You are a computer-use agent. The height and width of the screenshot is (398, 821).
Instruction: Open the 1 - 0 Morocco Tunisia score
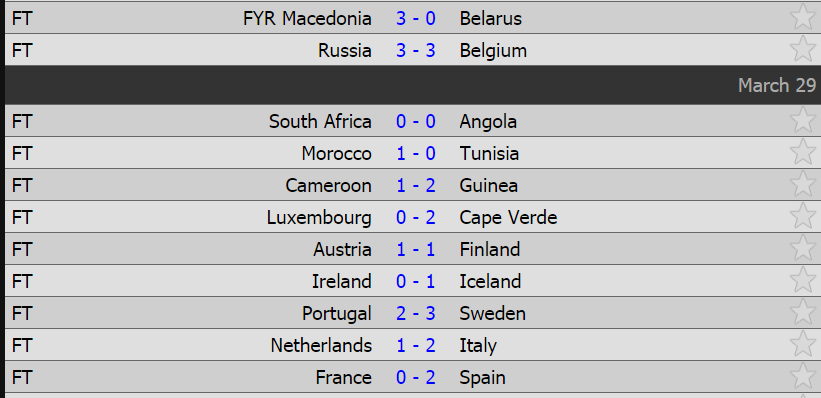click(416, 154)
